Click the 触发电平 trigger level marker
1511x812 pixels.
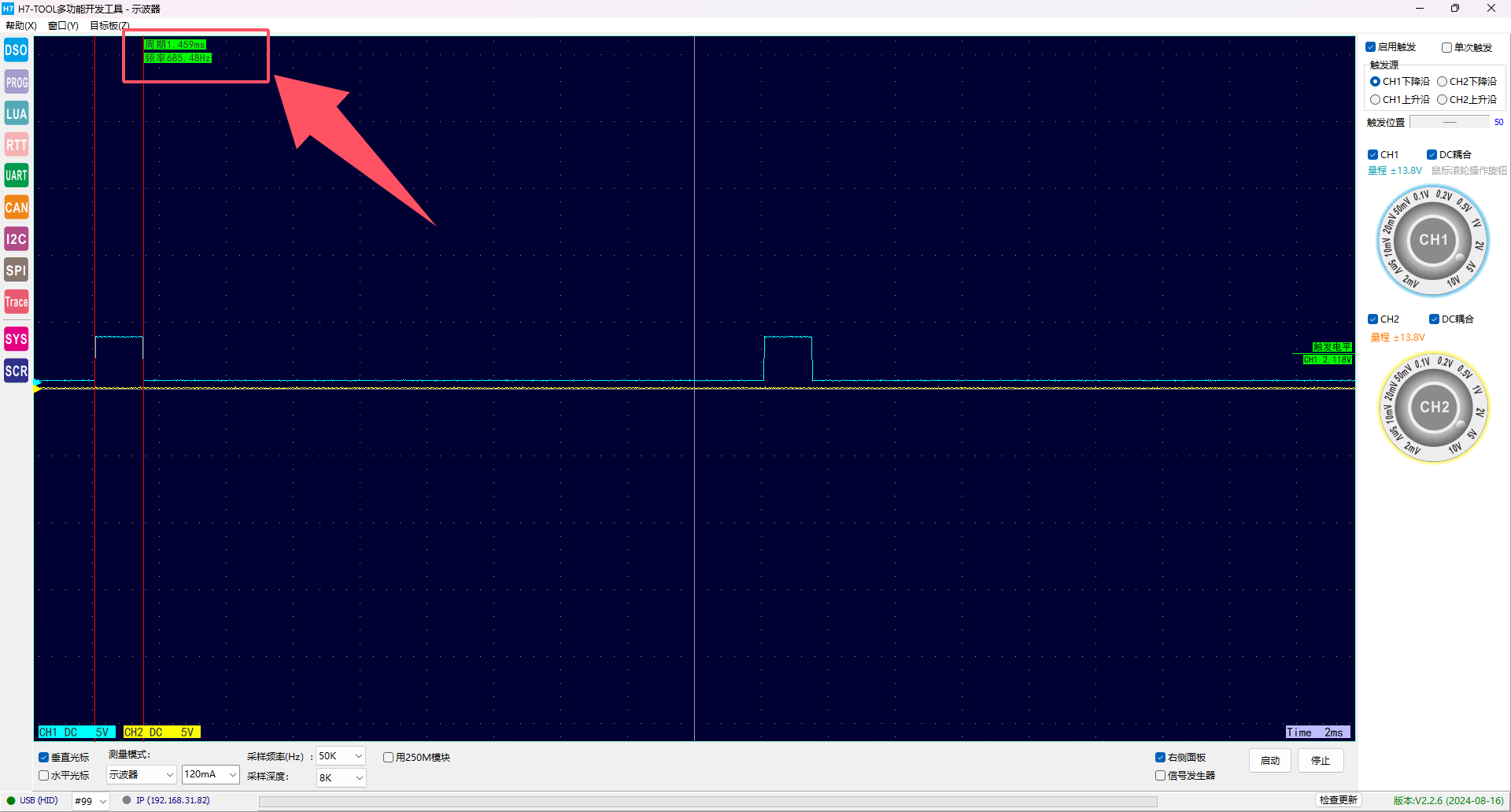(1332, 347)
